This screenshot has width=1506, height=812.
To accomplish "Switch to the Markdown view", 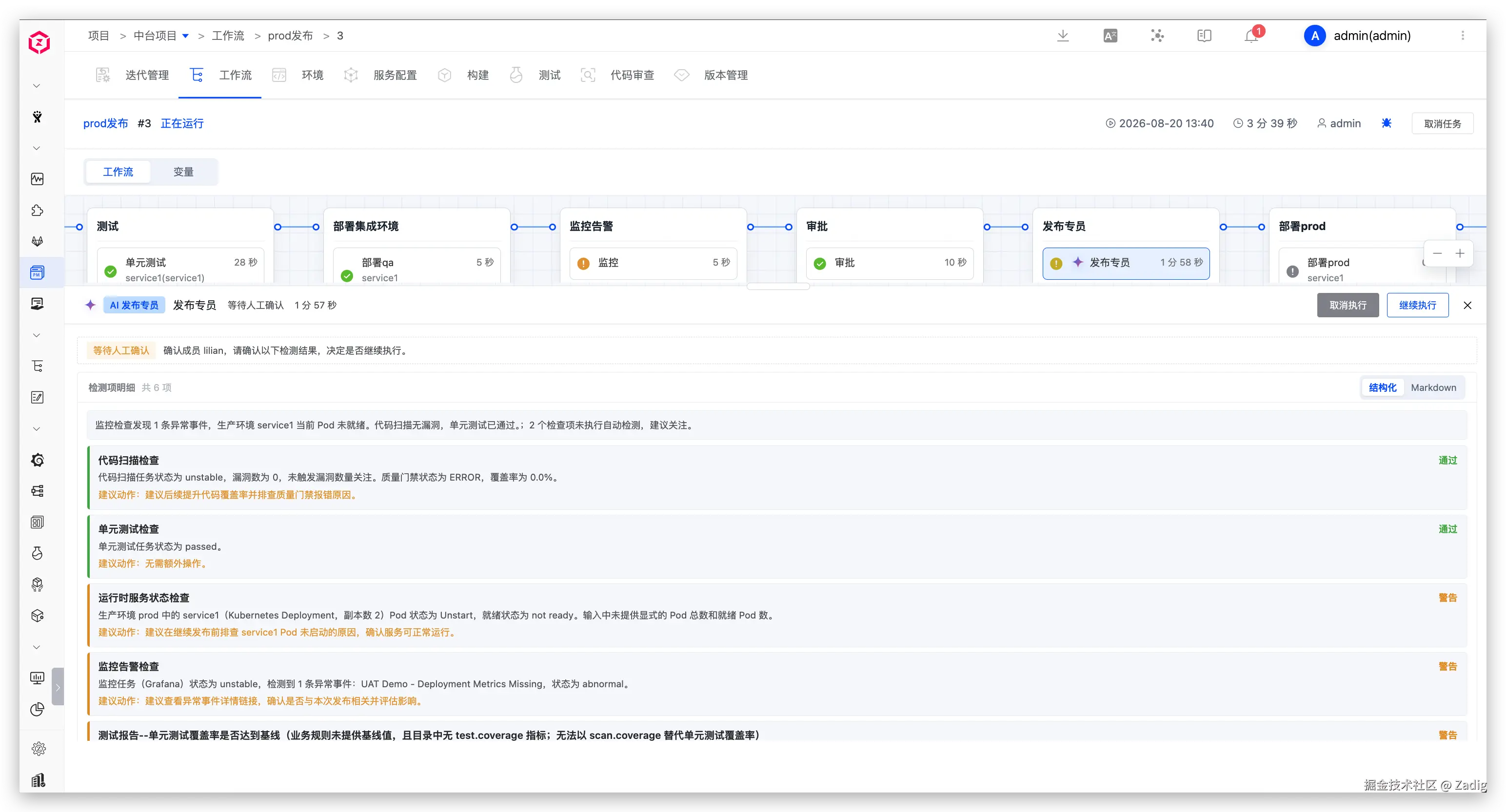I will pos(1433,387).
